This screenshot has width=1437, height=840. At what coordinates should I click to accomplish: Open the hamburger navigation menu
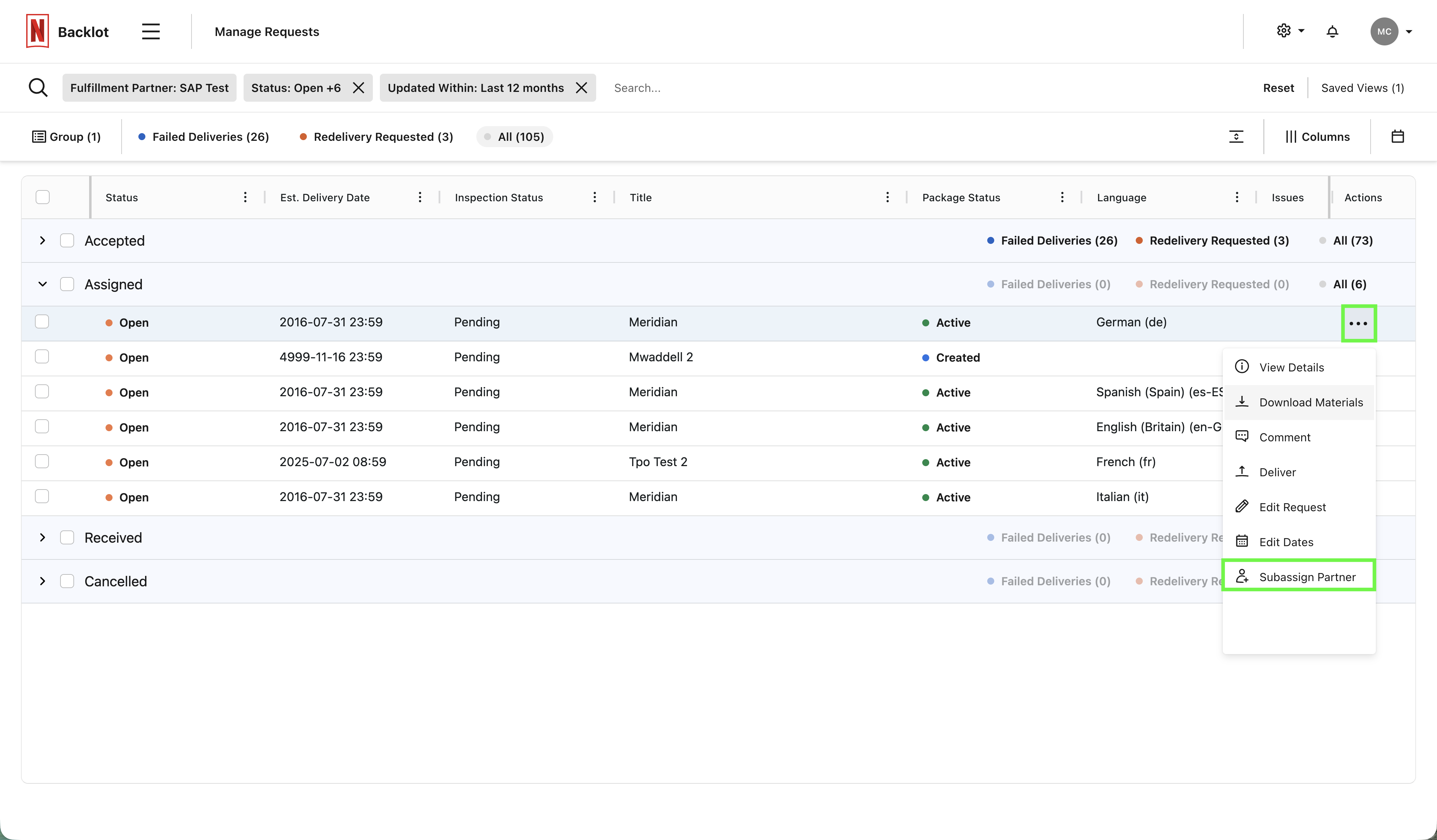pyautogui.click(x=151, y=31)
